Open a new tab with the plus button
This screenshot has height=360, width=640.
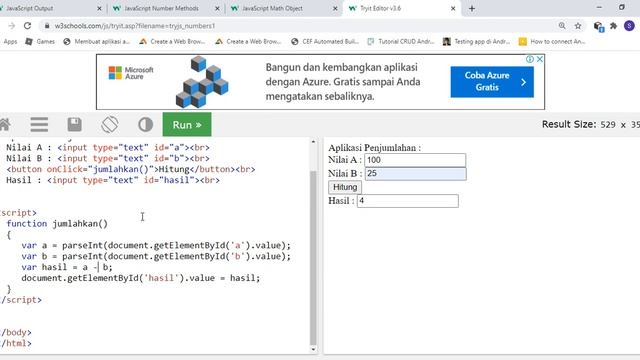point(472,8)
